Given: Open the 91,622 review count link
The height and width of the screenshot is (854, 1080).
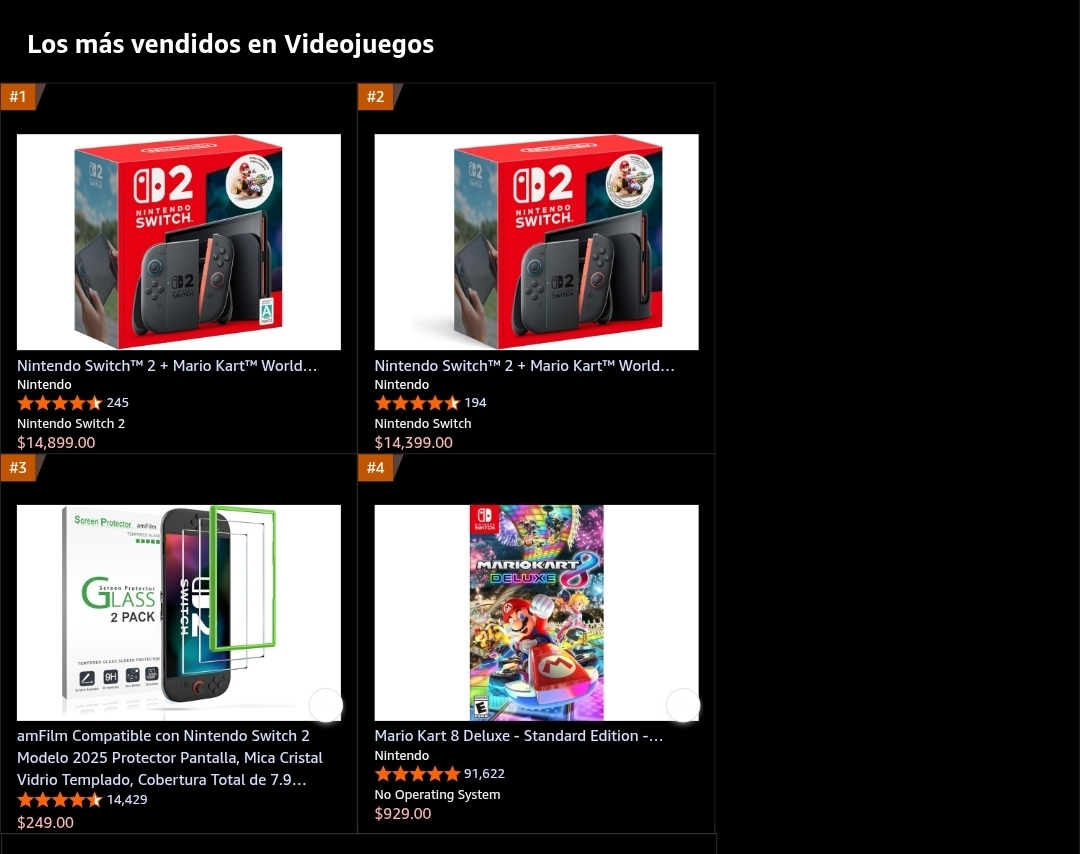Looking at the screenshot, I should coord(484,774).
